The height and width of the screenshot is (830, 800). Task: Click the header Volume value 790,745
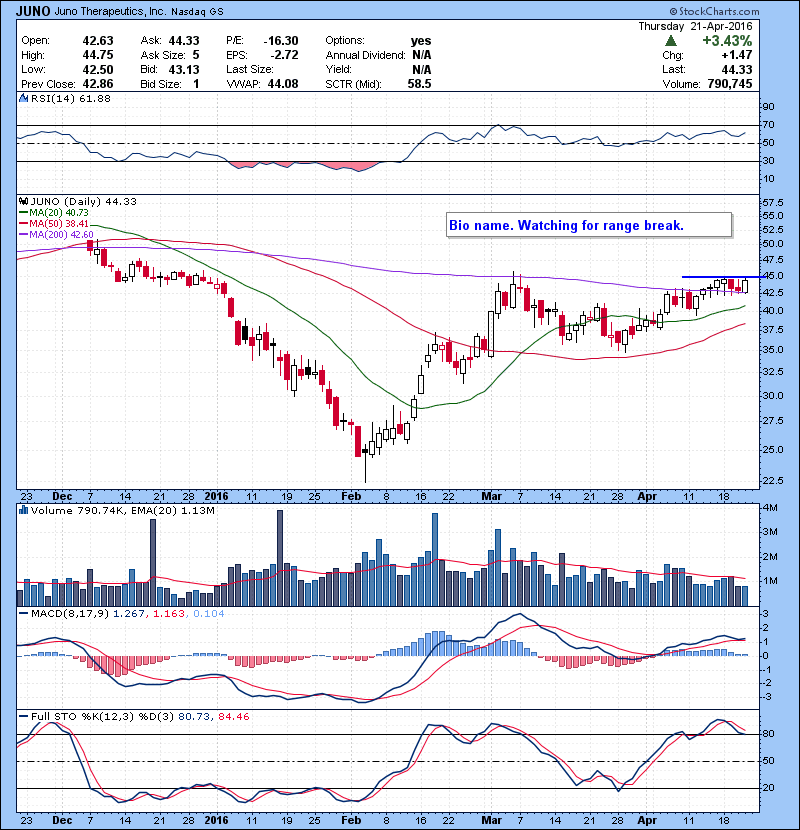click(x=730, y=84)
